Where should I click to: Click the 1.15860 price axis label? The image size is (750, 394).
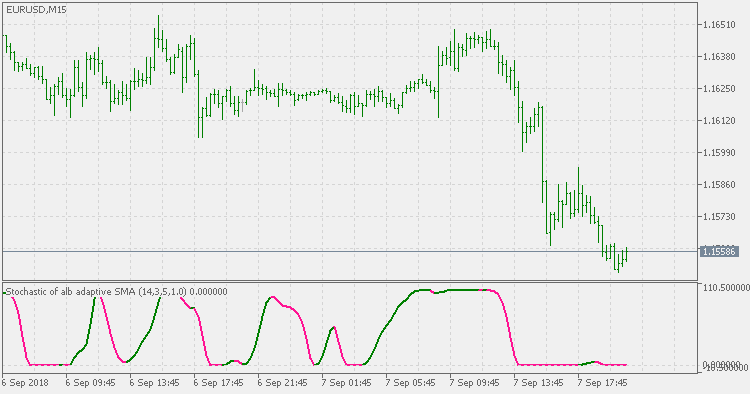click(719, 185)
